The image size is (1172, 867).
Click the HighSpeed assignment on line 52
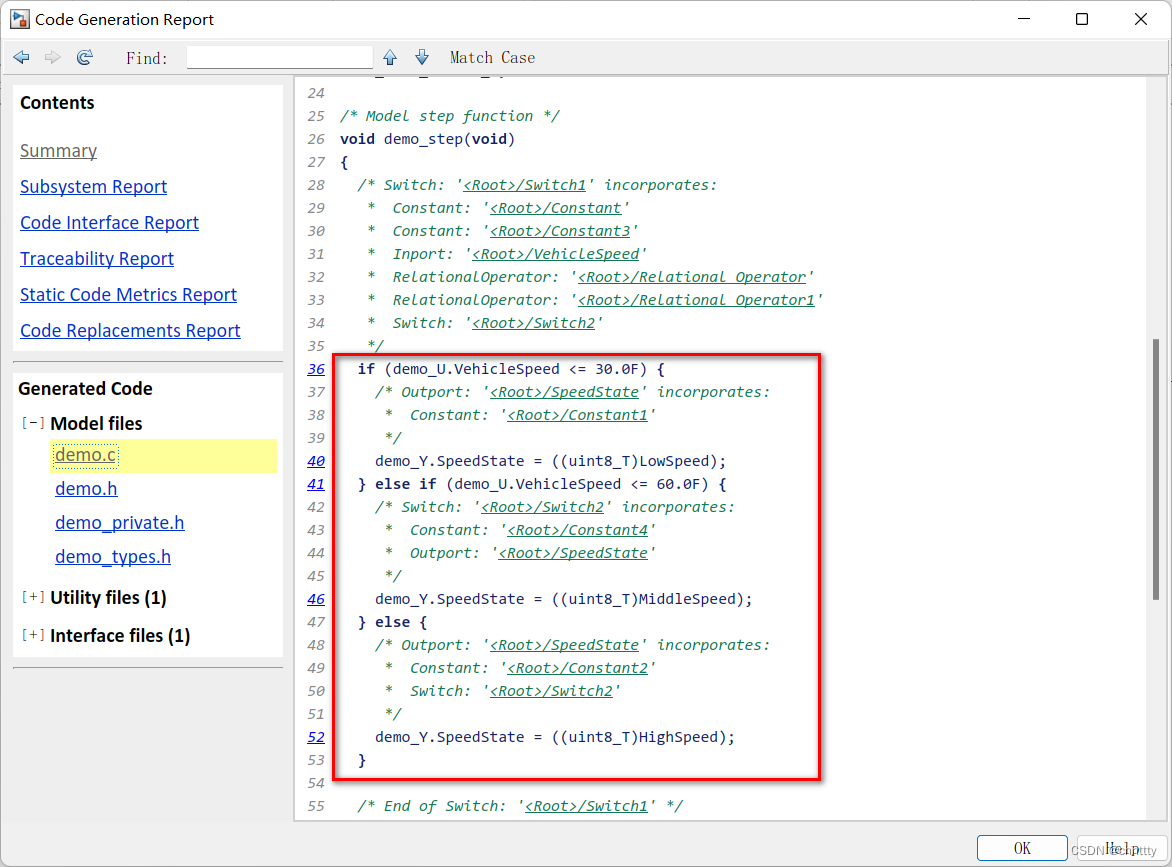tap(555, 738)
